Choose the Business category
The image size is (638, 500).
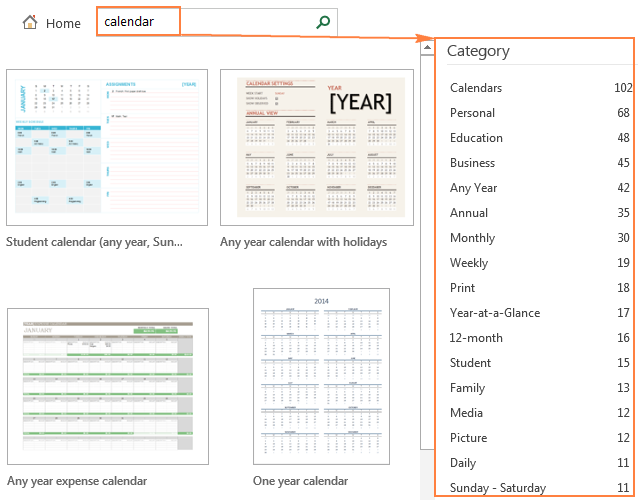click(x=472, y=163)
